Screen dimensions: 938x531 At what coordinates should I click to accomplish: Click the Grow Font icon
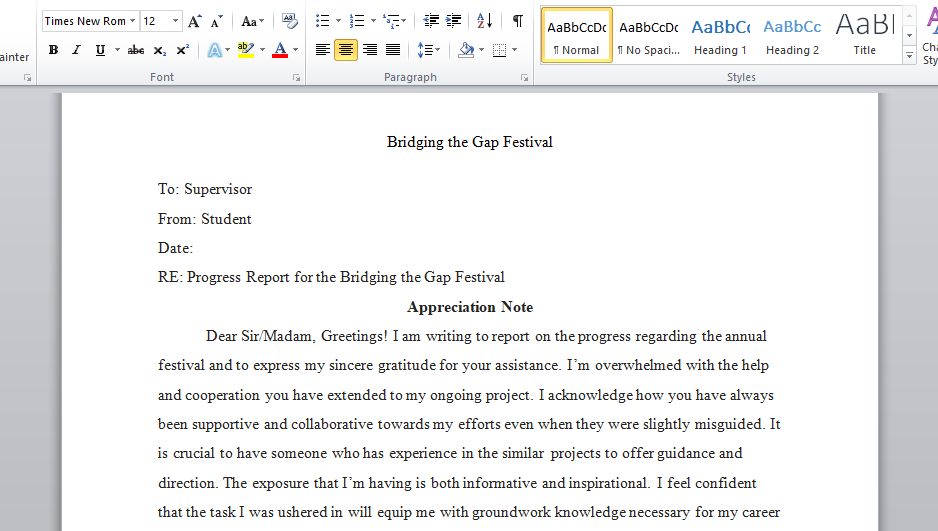click(x=194, y=22)
